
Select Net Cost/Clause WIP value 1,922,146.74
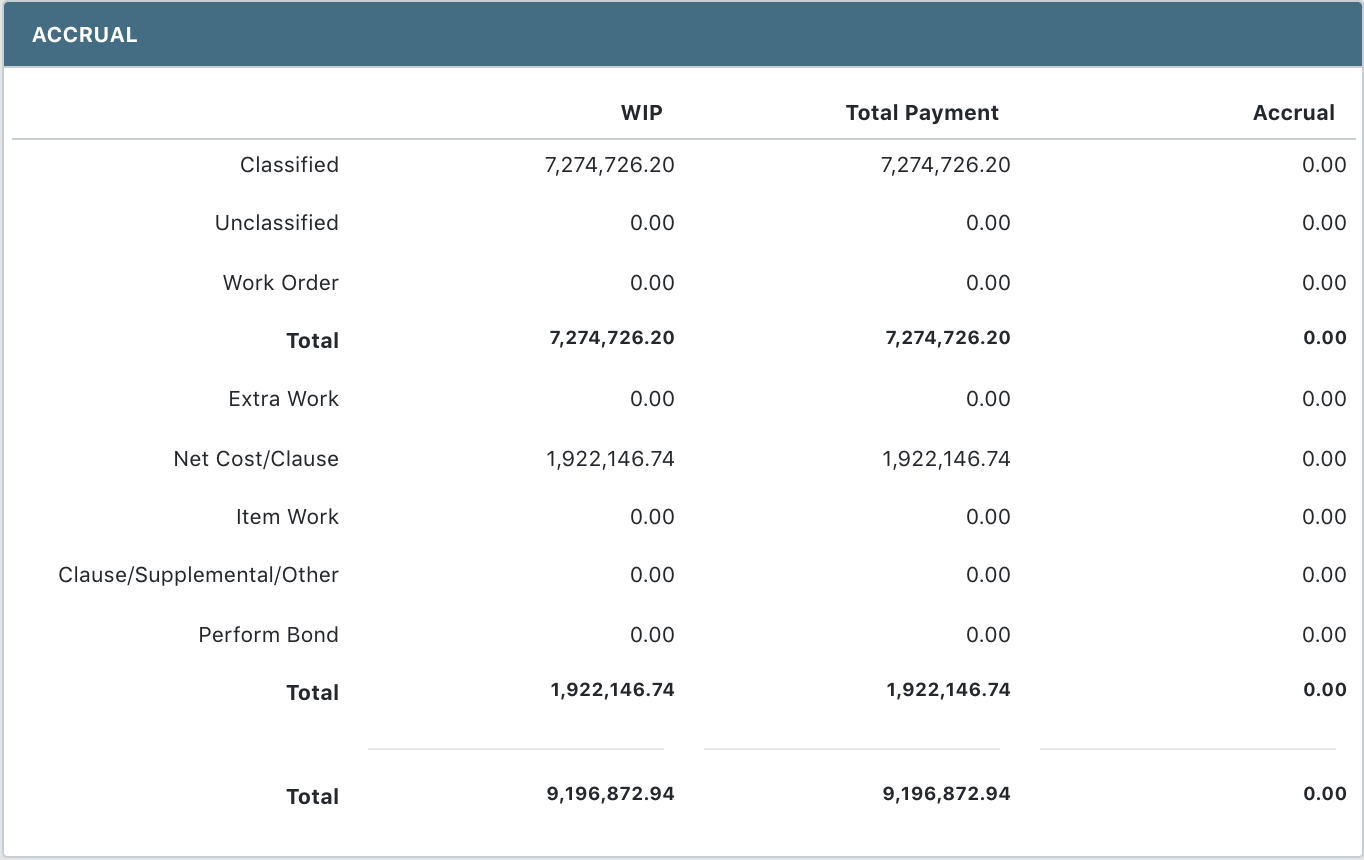tap(611, 459)
